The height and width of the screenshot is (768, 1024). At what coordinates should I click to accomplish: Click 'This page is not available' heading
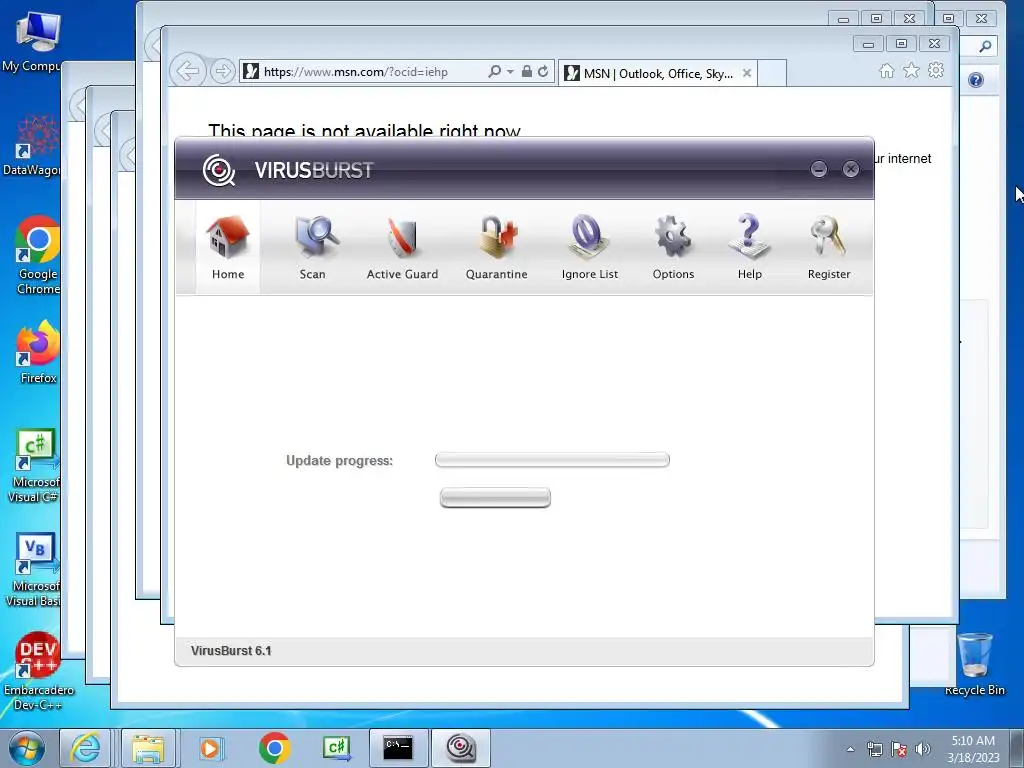[364, 131]
